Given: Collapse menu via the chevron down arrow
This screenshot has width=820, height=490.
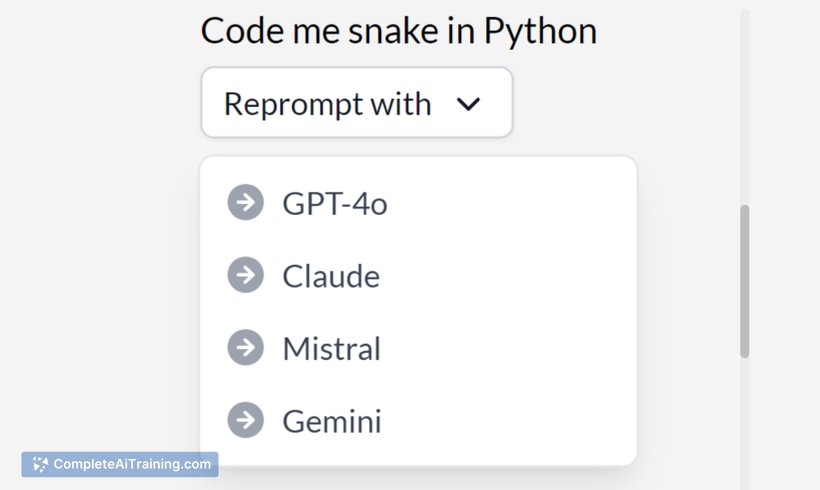Looking at the screenshot, I should [468, 104].
